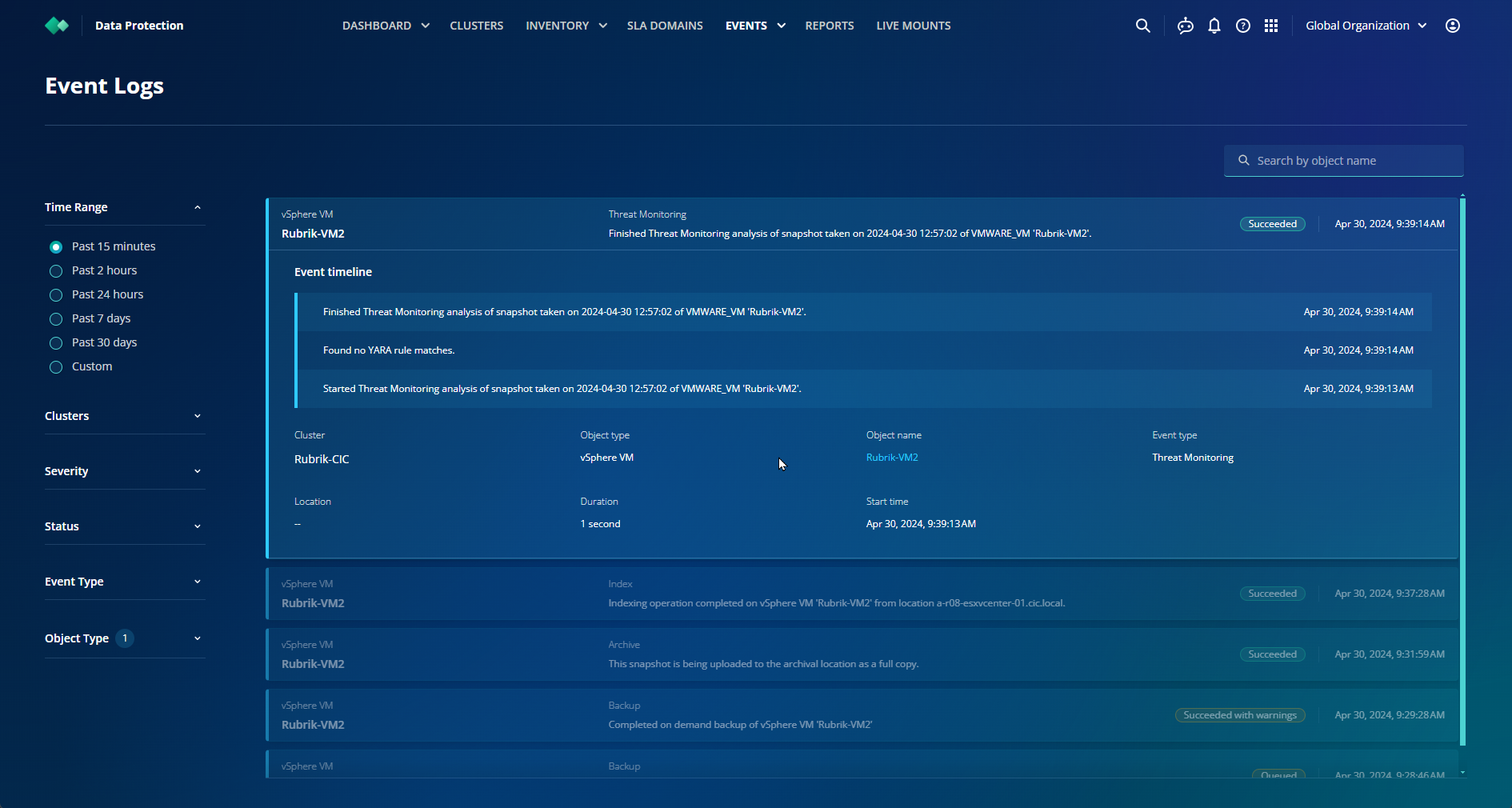Open the user profile icon
The width and height of the screenshot is (1512, 808).
[1453, 26]
